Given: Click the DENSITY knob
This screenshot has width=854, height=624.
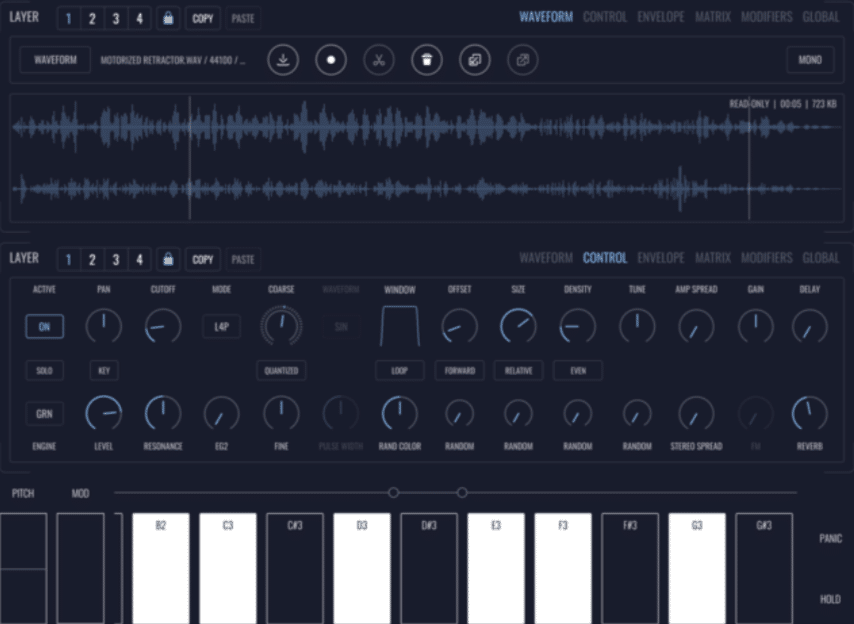Looking at the screenshot, I should (577, 326).
